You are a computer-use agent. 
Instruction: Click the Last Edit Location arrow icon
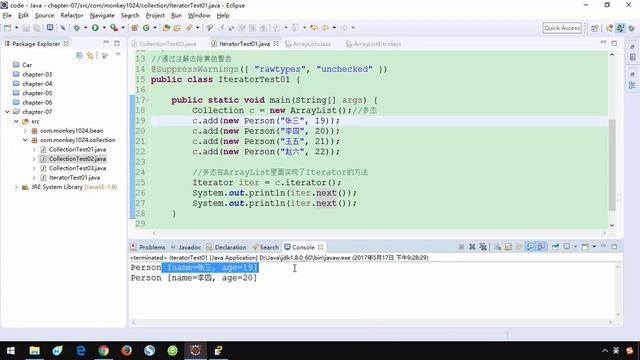314,28
